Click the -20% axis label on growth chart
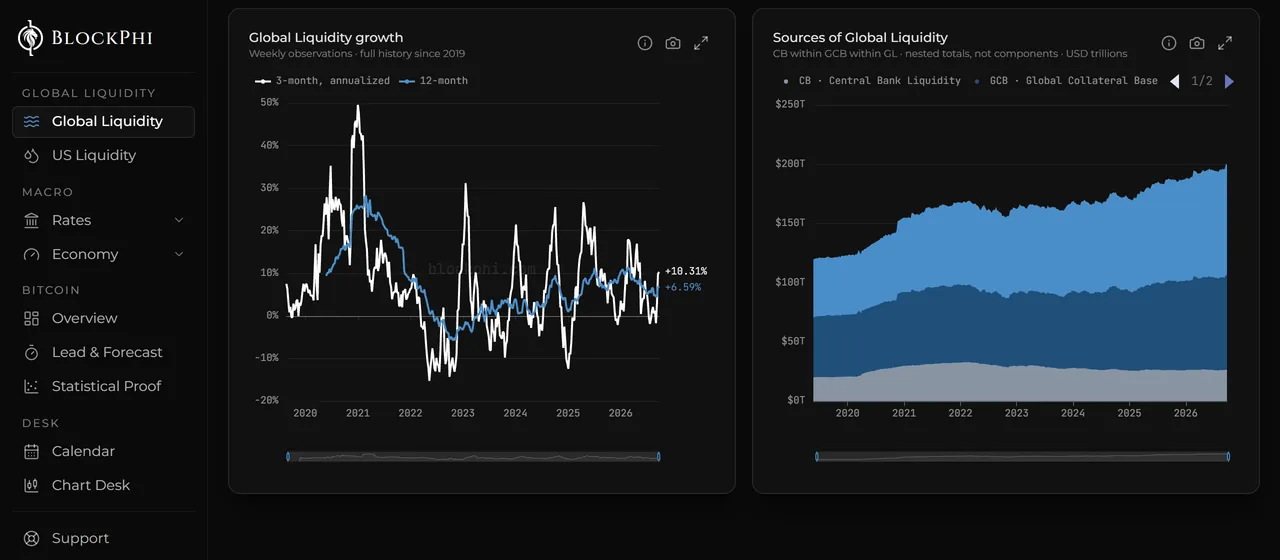 [267, 400]
